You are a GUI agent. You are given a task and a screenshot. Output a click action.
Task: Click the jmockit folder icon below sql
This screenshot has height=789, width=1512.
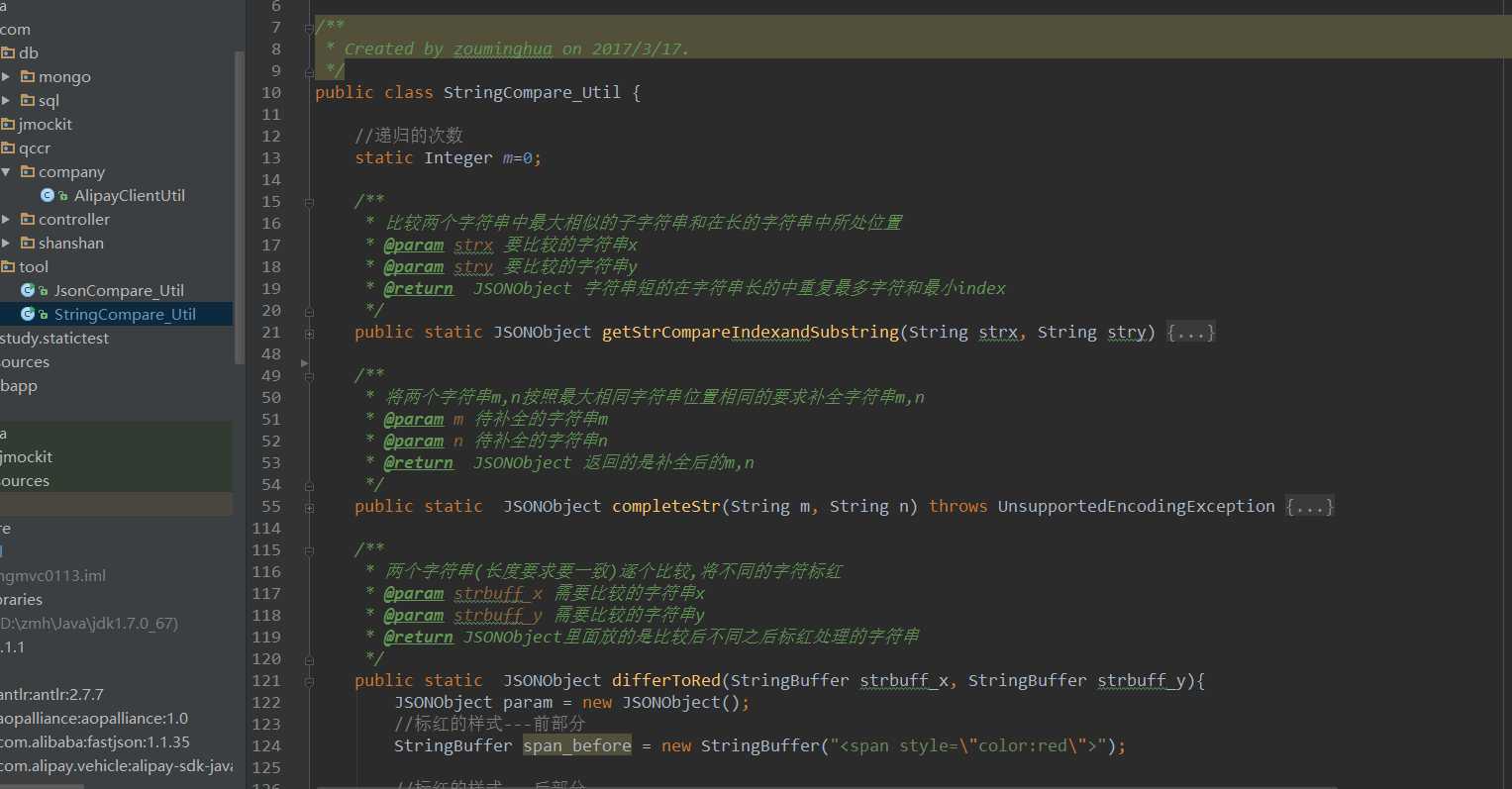(x=8, y=124)
